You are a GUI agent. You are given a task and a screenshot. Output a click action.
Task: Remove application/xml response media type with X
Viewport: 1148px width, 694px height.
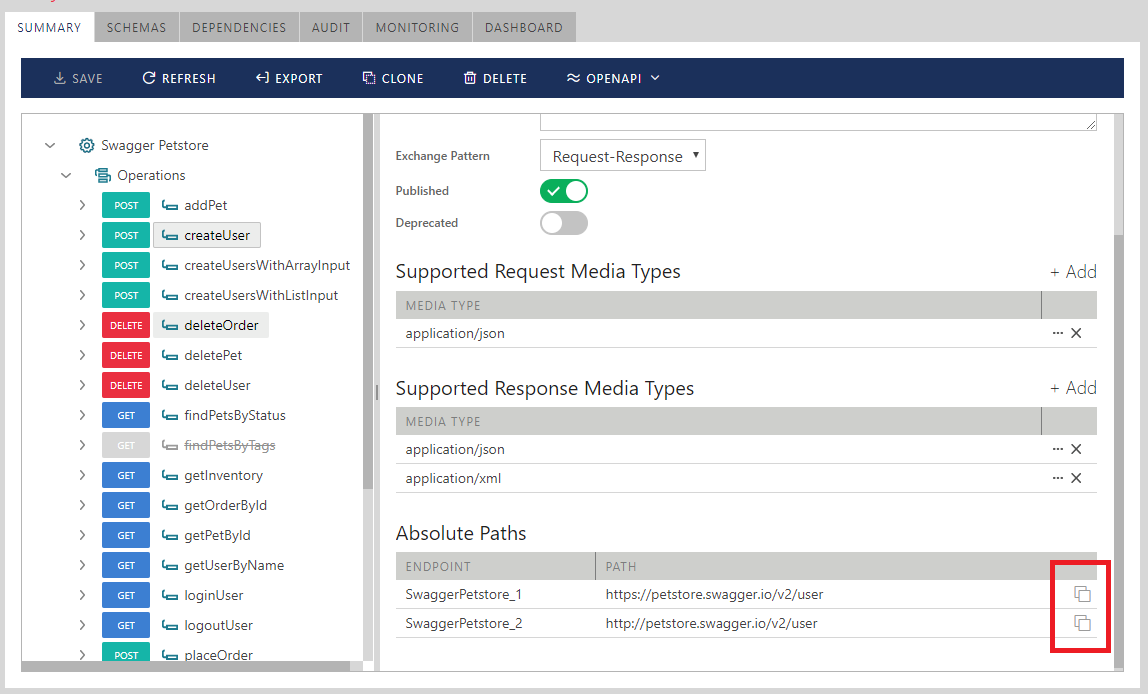pos(1076,478)
